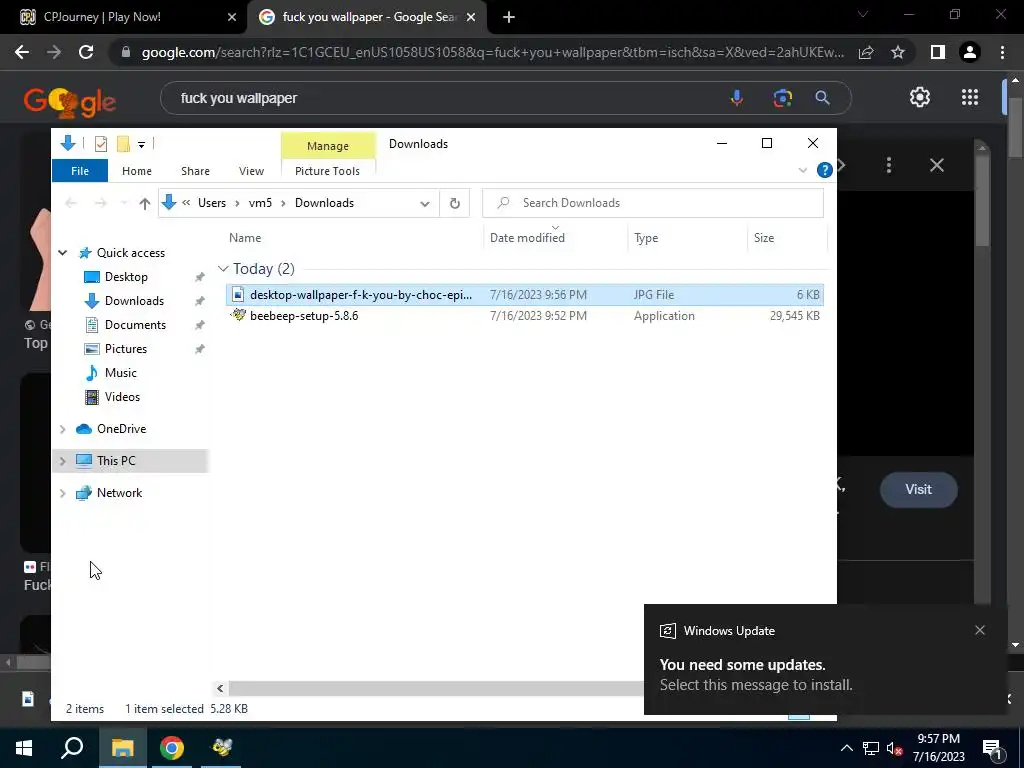
Task: Close the Google image preview panel
Action: click(936, 165)
